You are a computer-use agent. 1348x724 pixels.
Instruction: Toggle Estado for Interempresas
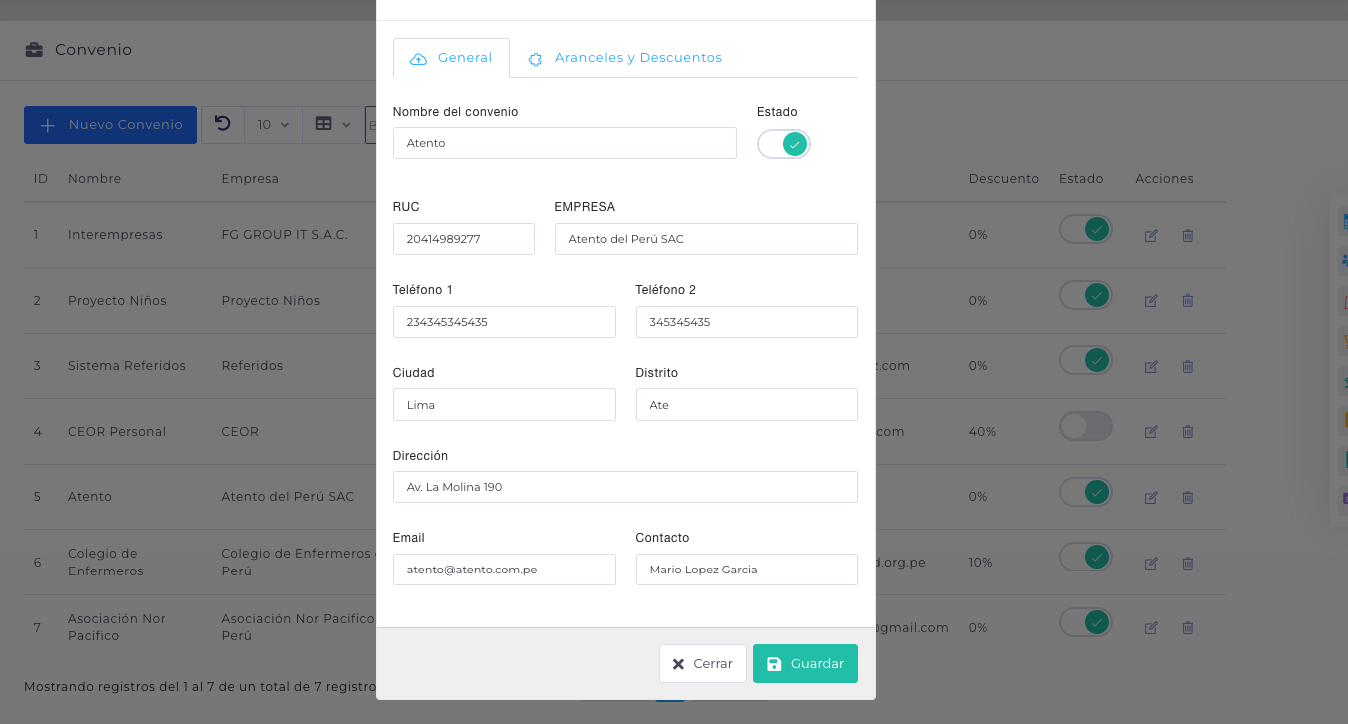[1086, 230]
